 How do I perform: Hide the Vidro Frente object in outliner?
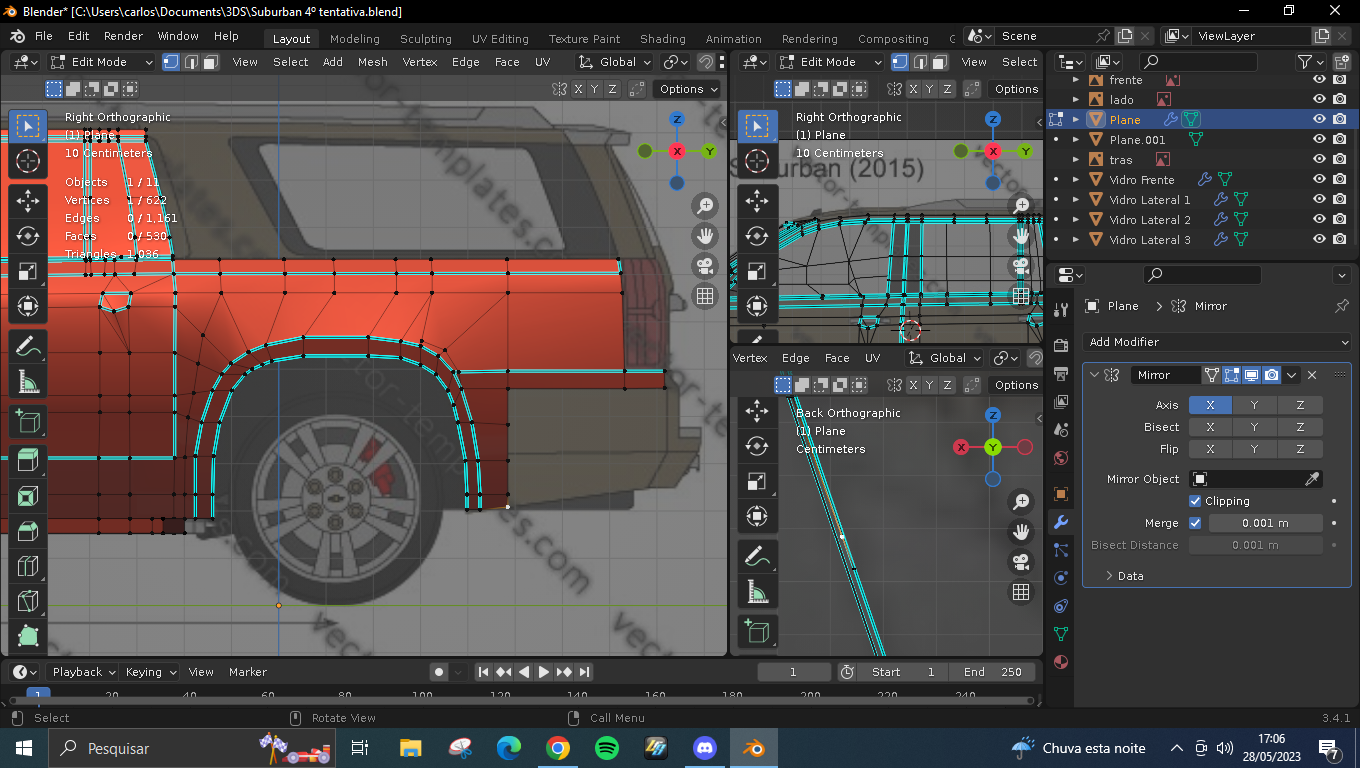1319,180
